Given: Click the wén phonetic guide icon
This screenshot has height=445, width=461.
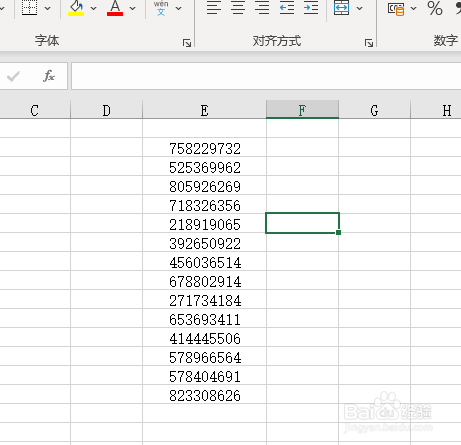Looking at the screenshot, I should coord(161,8).
